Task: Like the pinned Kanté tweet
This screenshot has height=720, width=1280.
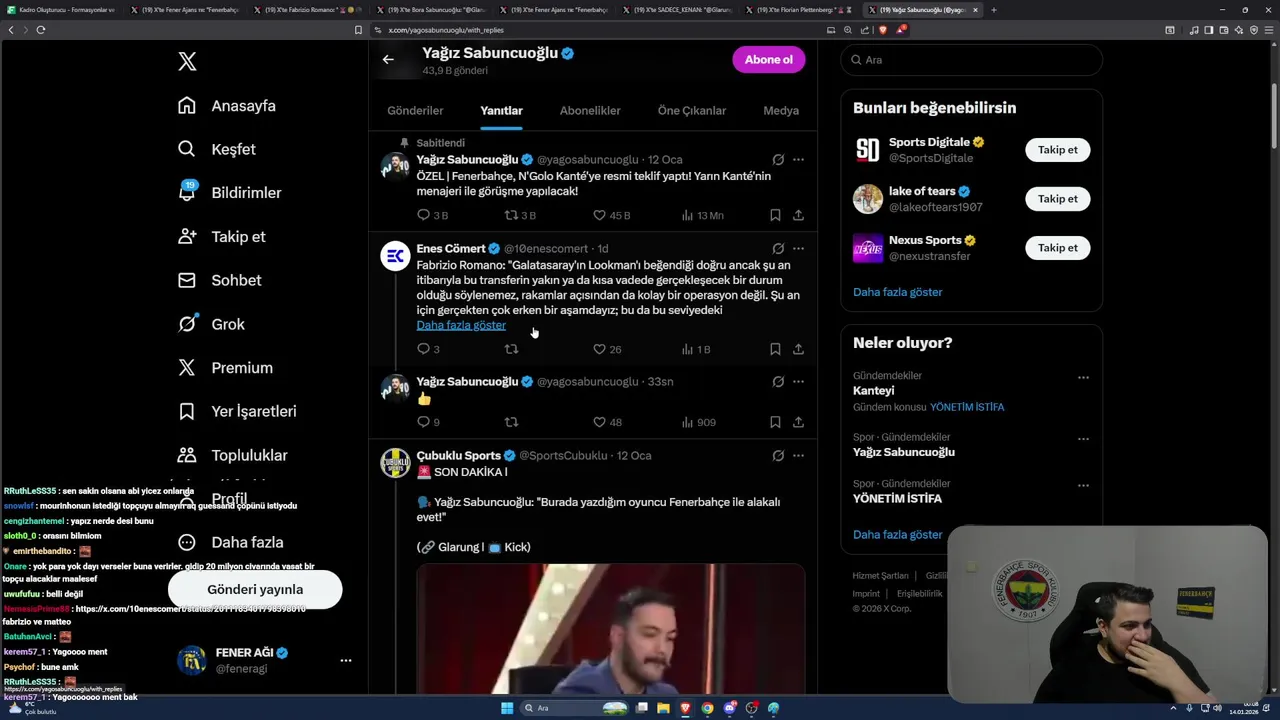Action: pyautogui.click(x=599, y=215)
